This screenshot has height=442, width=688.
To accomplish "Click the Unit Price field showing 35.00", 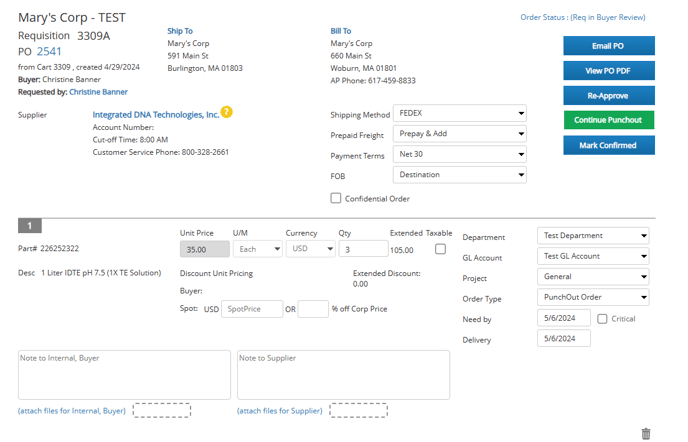I will [x=204, y=249].
